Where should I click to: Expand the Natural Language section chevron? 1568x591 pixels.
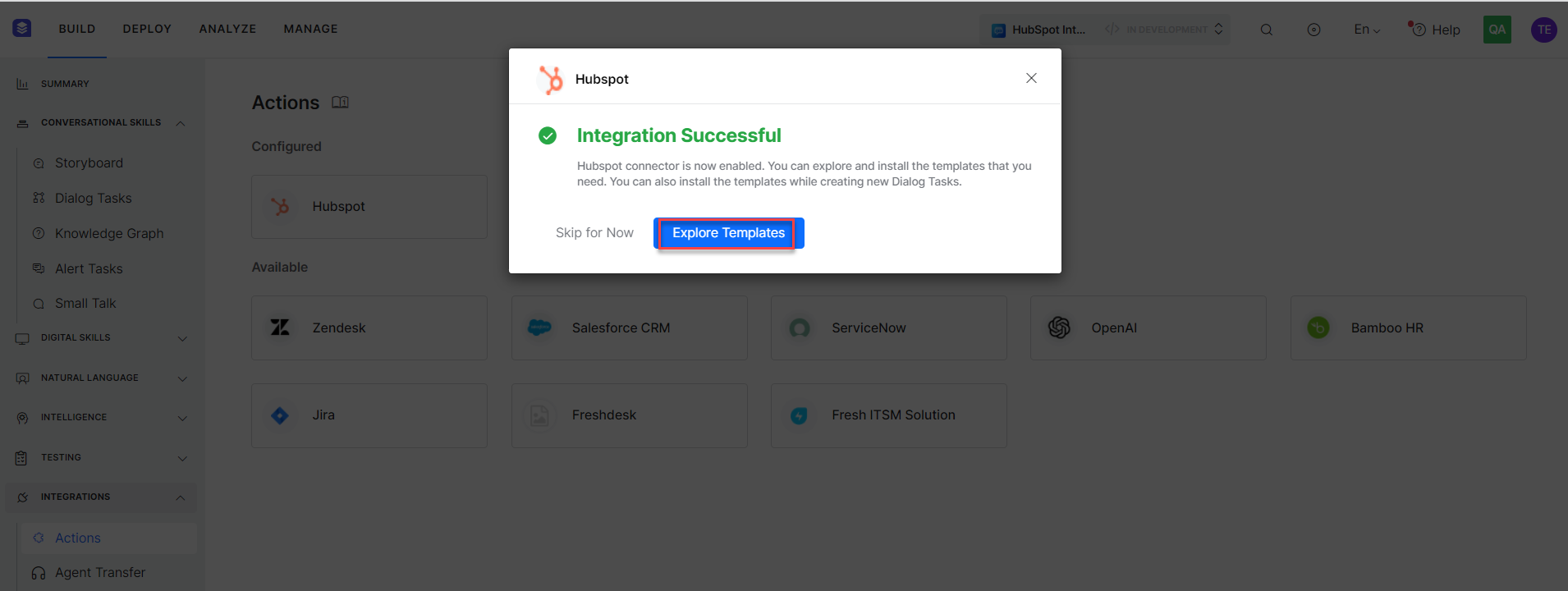pos(182,378)
